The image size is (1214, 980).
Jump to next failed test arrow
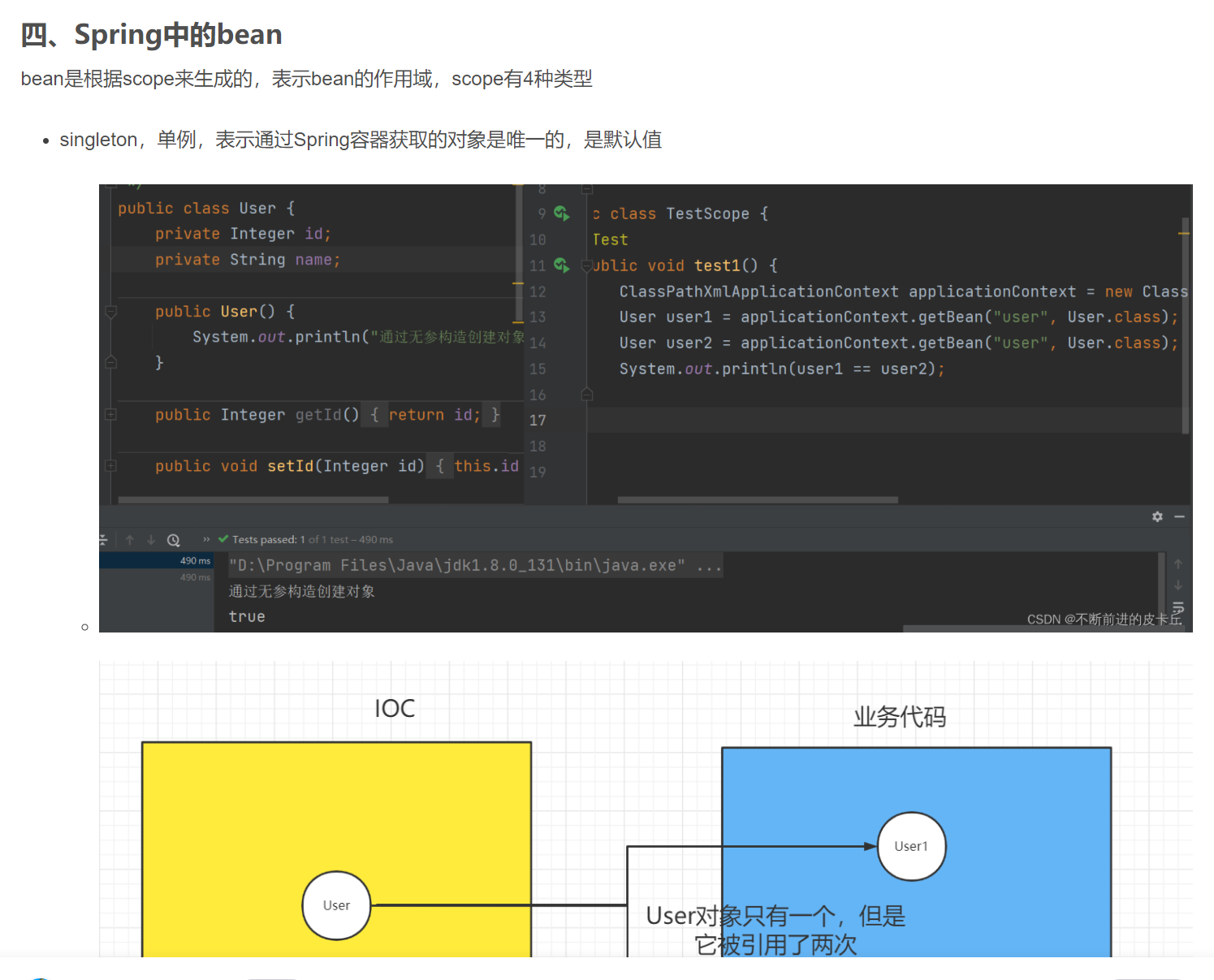151,540
